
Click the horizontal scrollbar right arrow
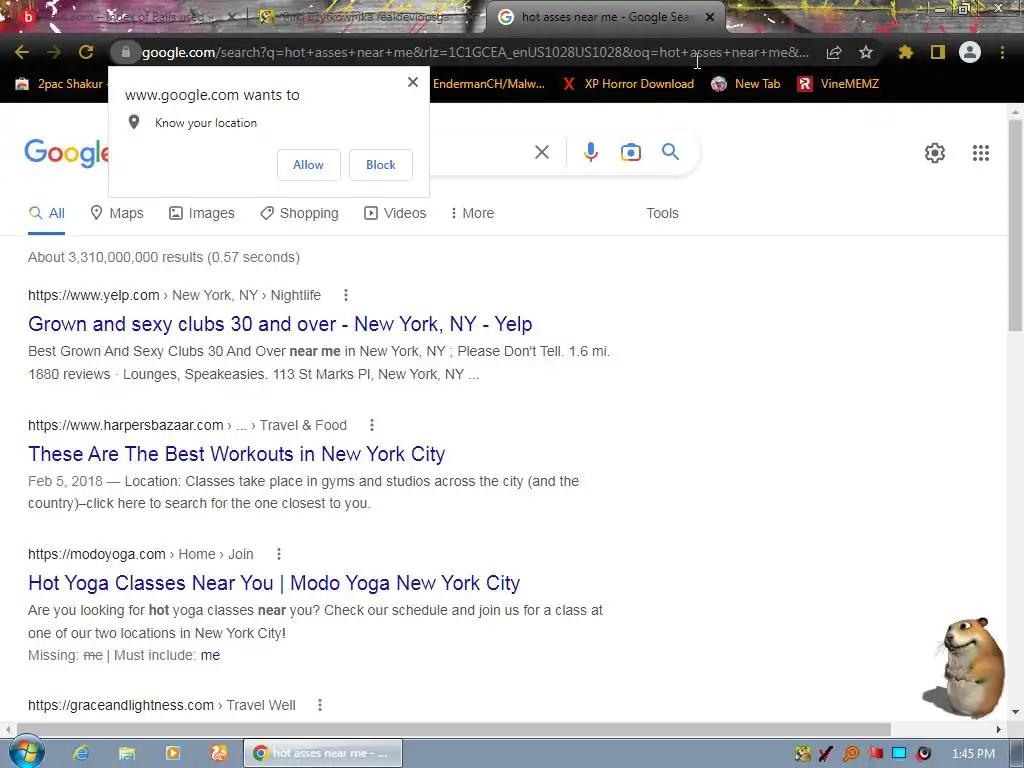pyautogui.click(x=999, y=729)
